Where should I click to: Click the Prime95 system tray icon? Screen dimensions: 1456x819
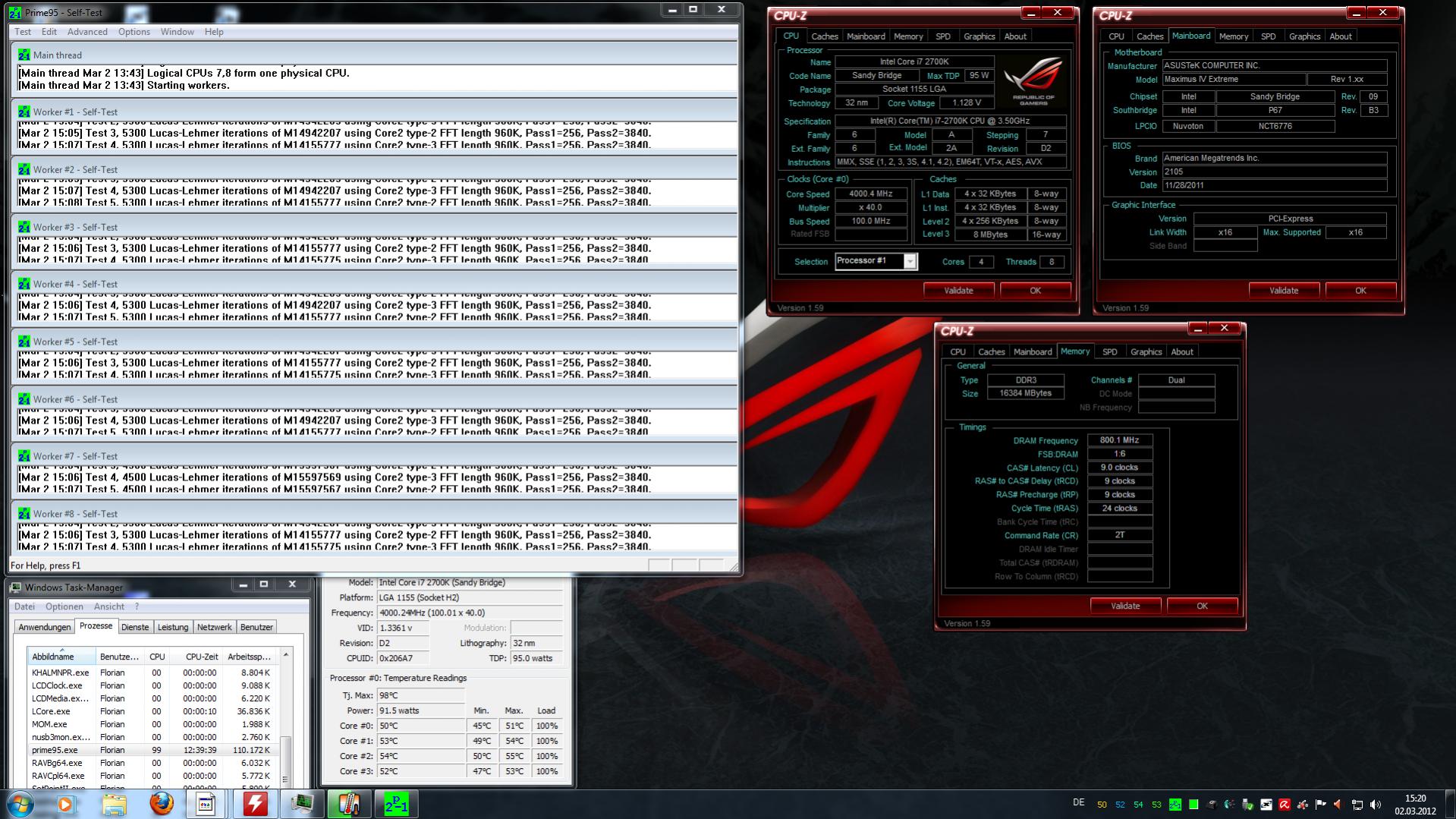point(1175,805)
